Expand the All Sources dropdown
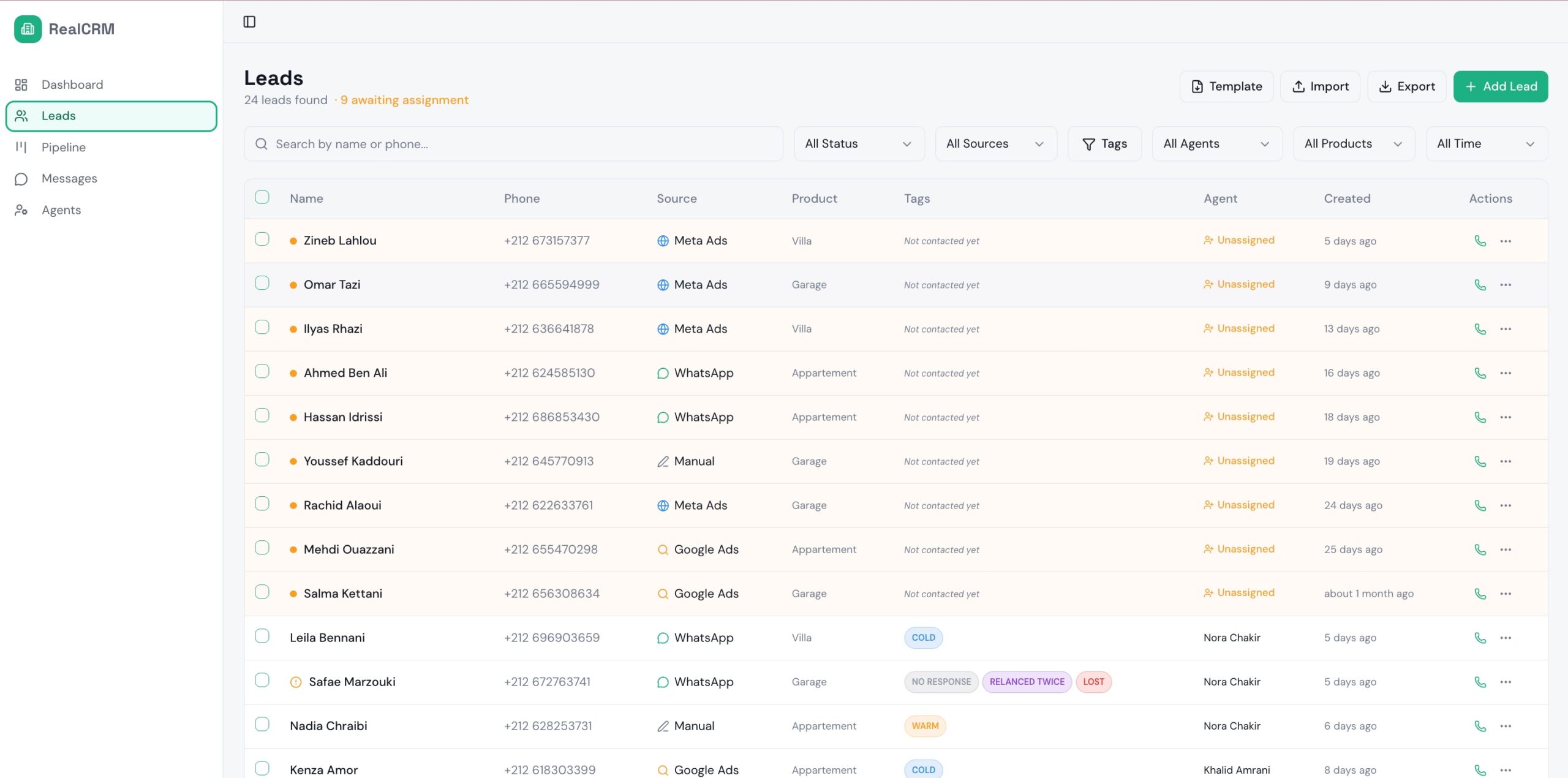 (x=996, y=144)
